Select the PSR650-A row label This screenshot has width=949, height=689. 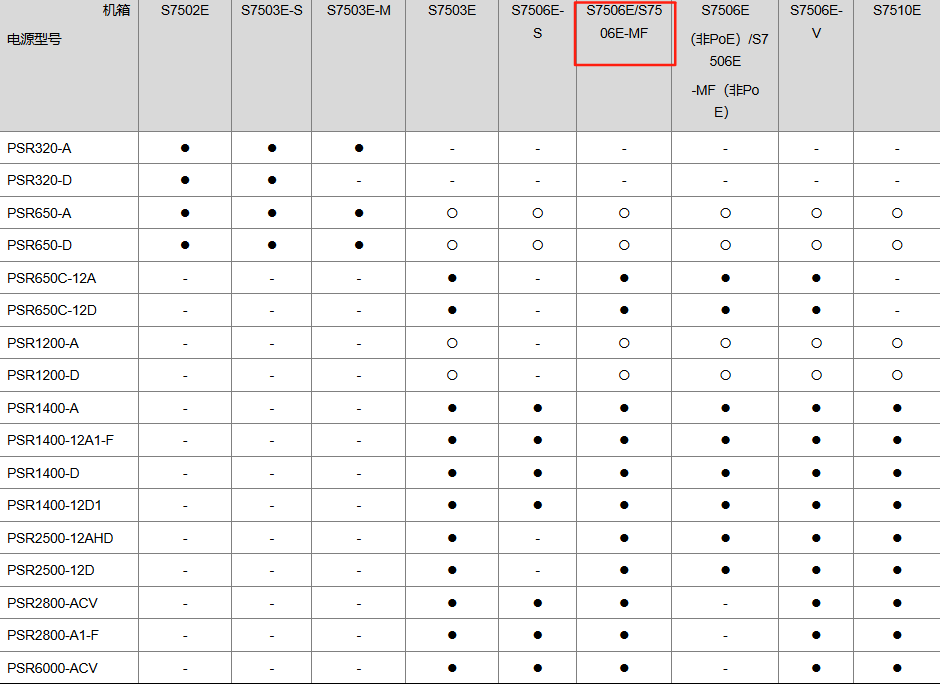click(x=39, y=213)
